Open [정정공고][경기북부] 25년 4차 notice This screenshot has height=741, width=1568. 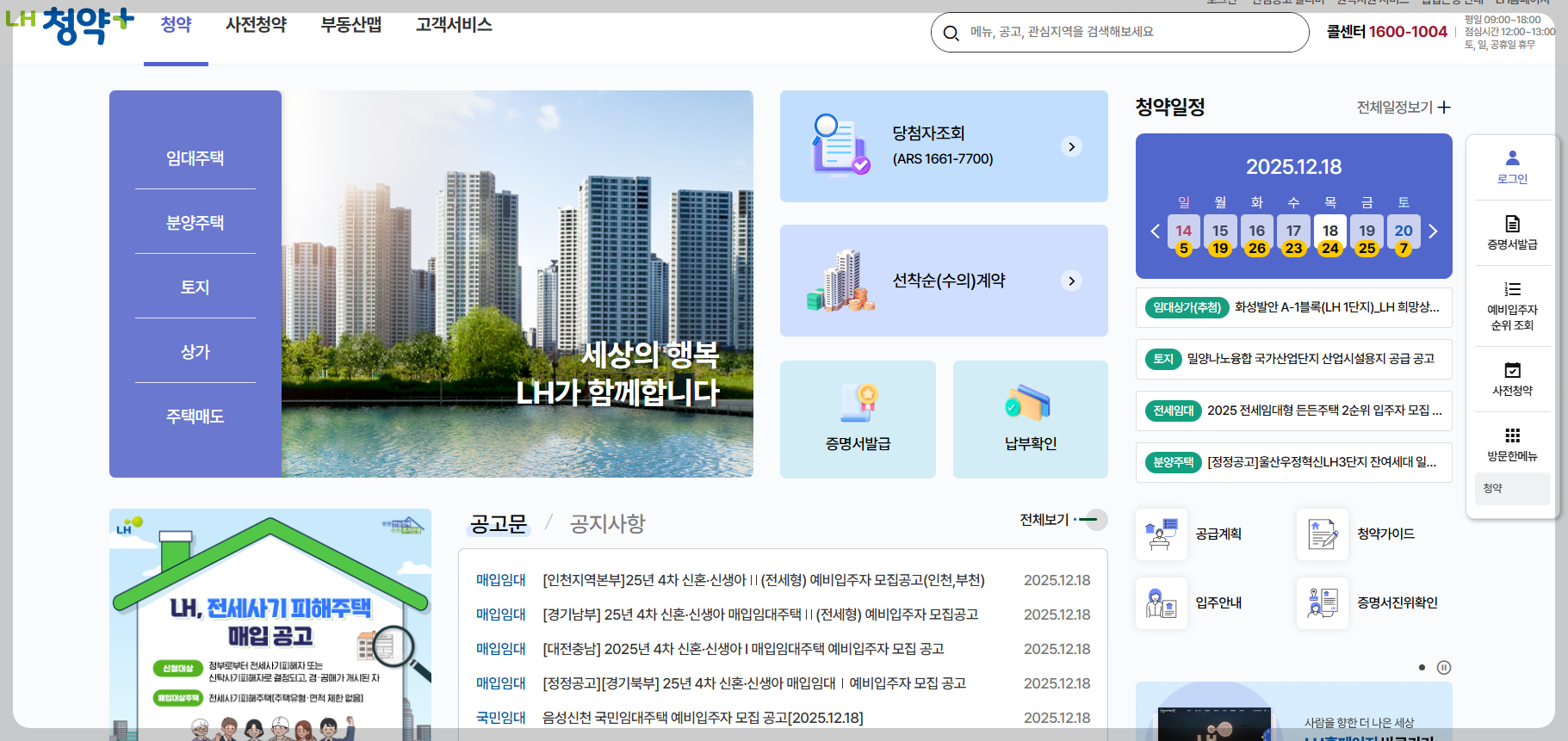click(753, 683)
